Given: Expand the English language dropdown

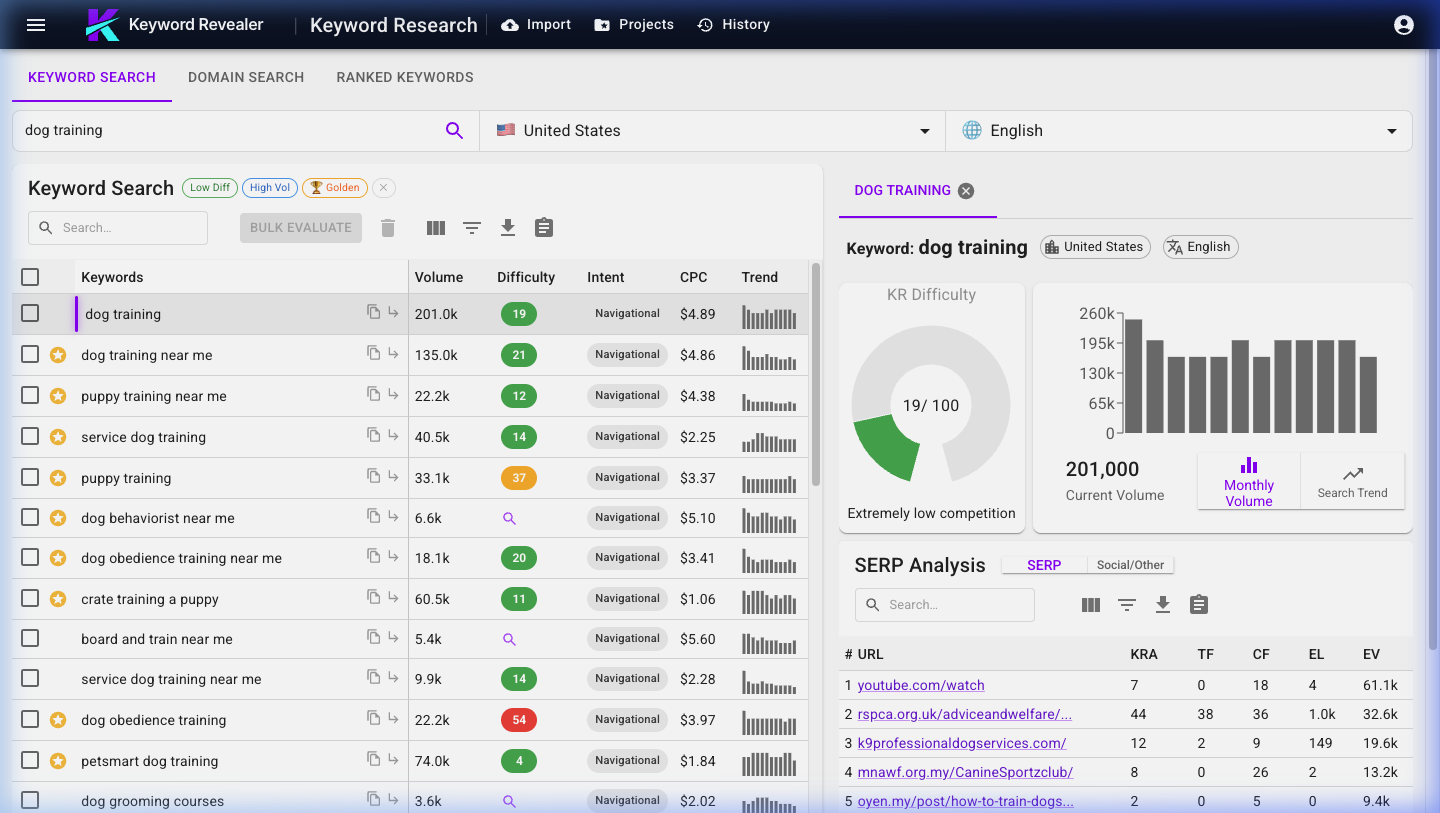Looking at the screenshot, I should (x=1179, y=130).
